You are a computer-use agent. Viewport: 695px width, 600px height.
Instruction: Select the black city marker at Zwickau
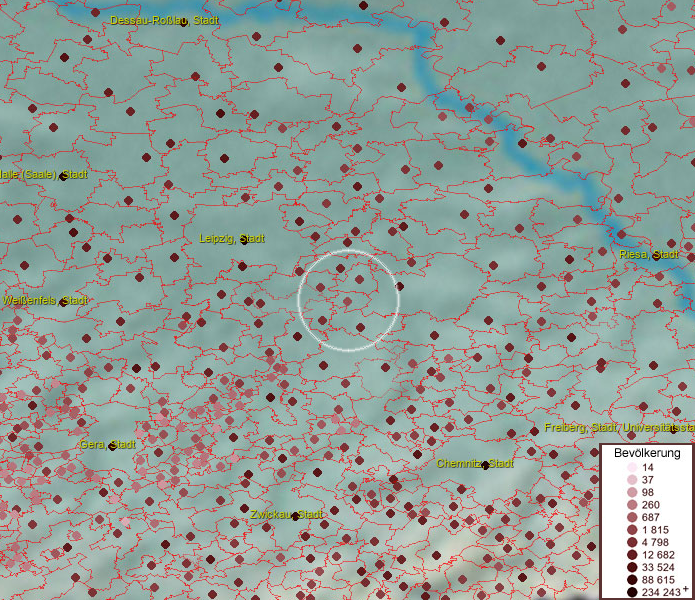295,516
